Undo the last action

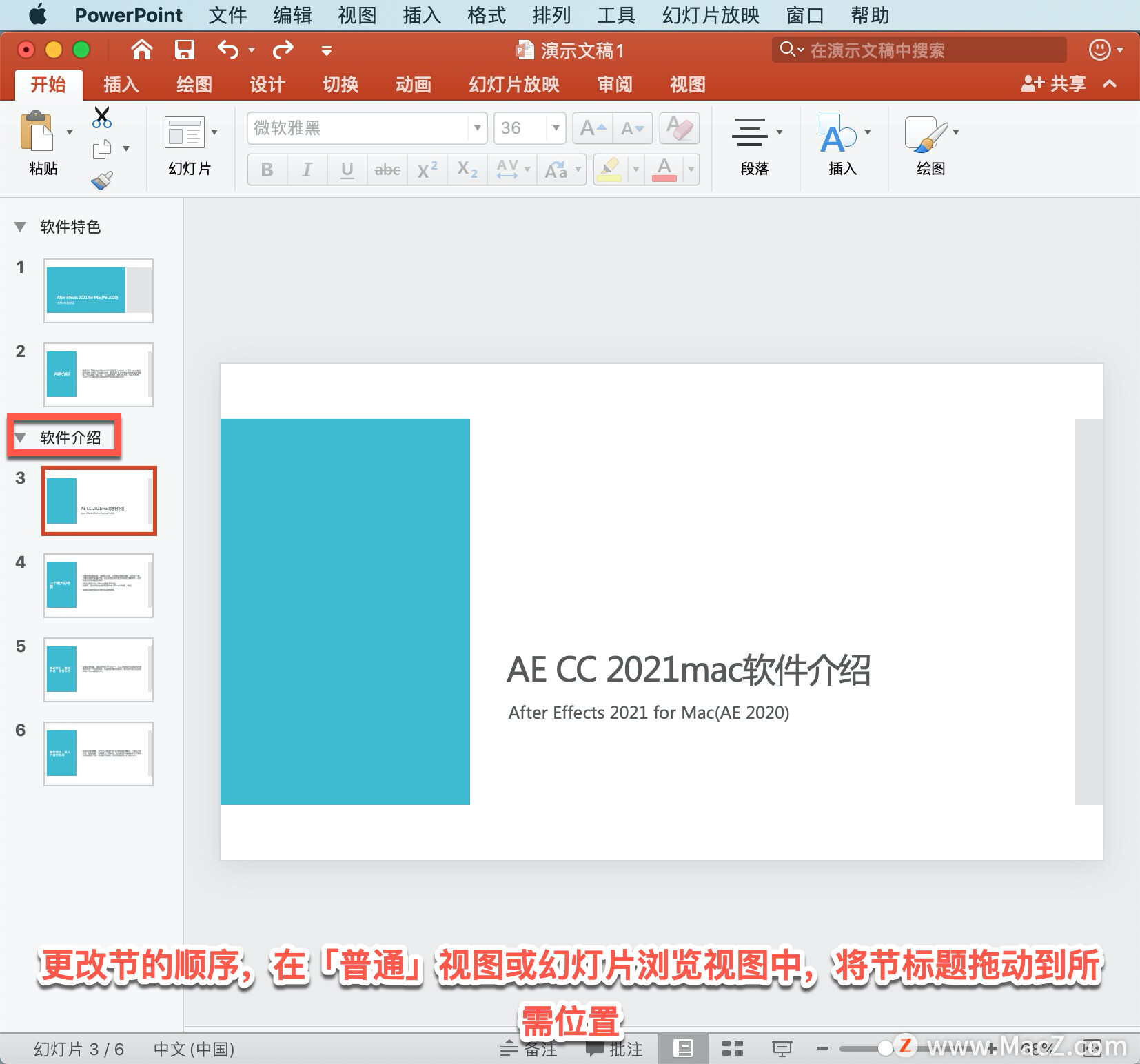(228, 50)
